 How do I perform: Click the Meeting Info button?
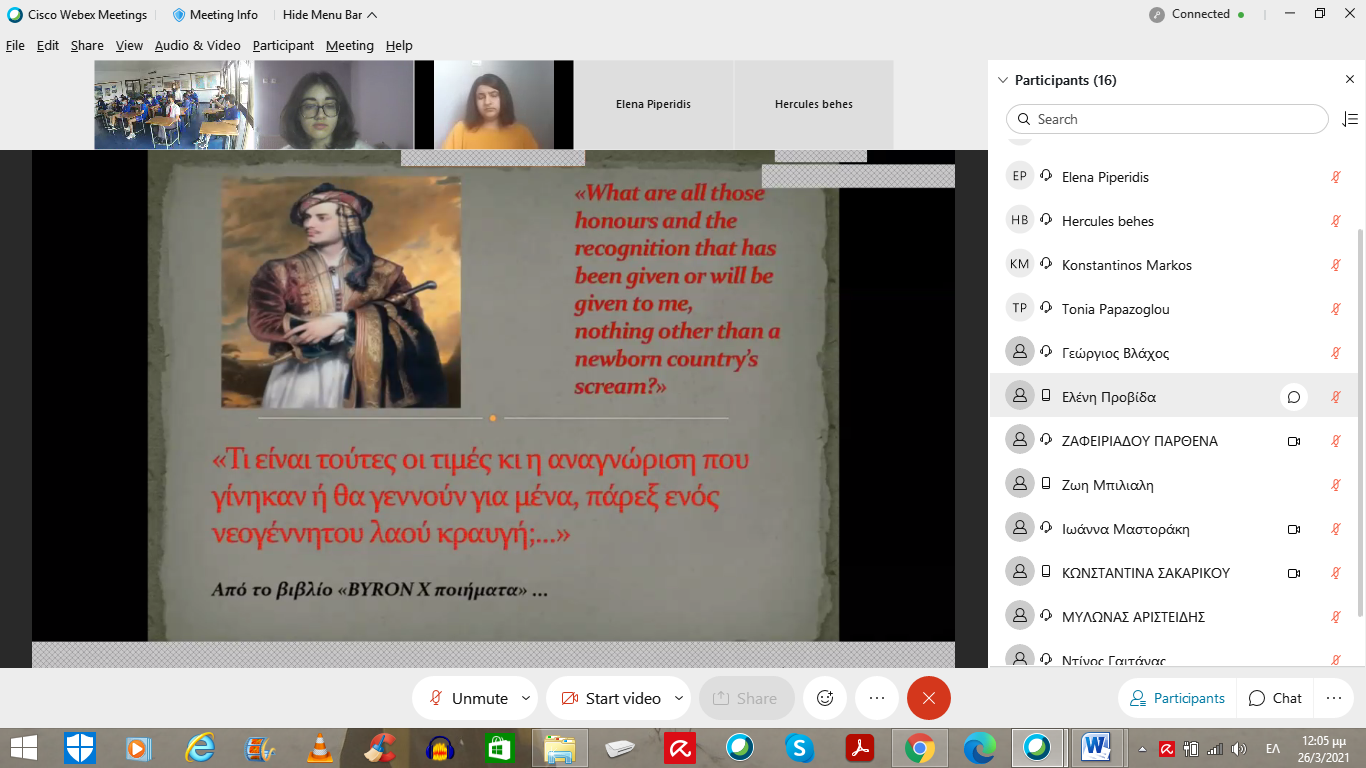click(x=215, y=15)
